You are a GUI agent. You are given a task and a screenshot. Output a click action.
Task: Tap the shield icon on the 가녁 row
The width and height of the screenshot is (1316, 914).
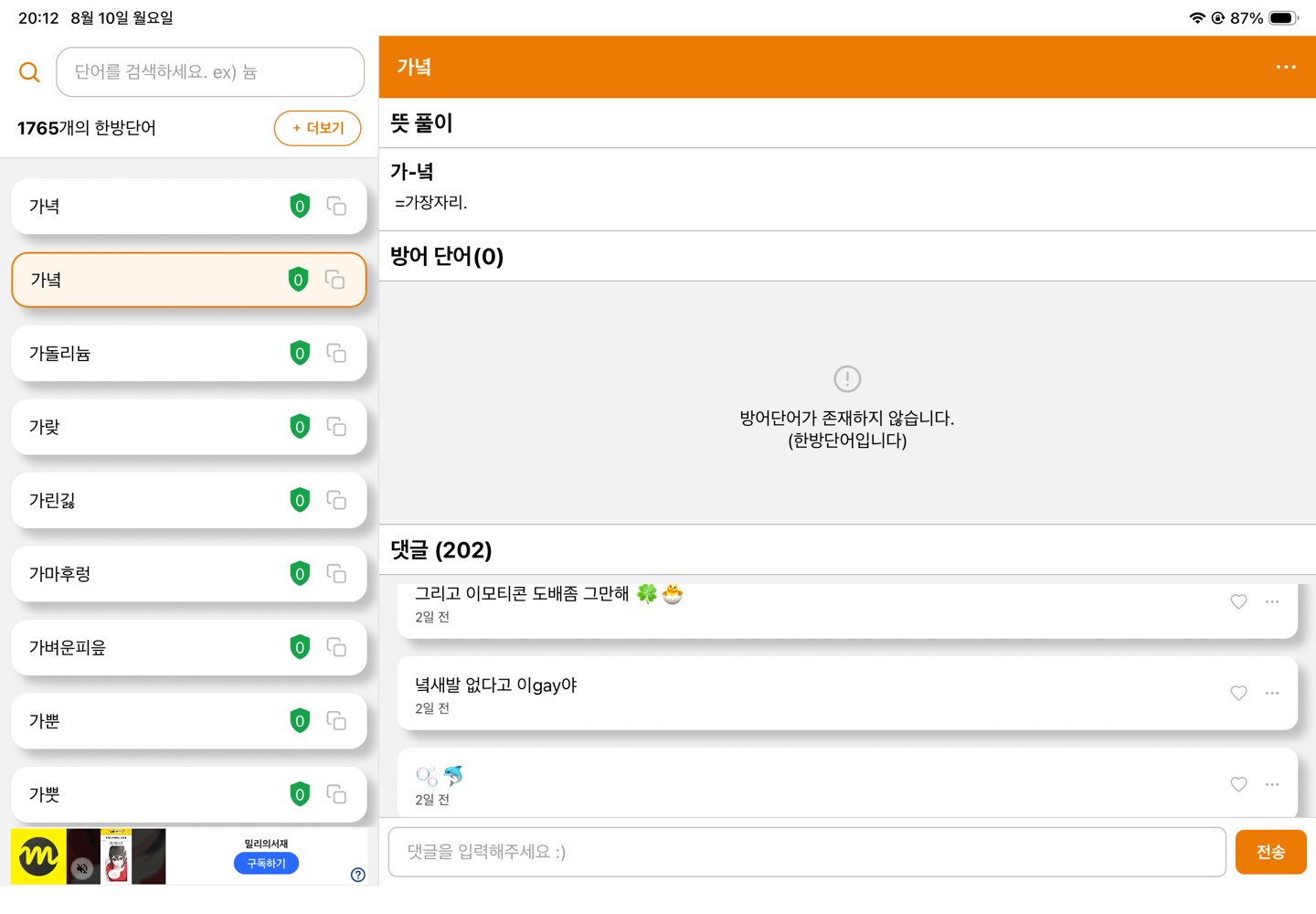point(300,207)
